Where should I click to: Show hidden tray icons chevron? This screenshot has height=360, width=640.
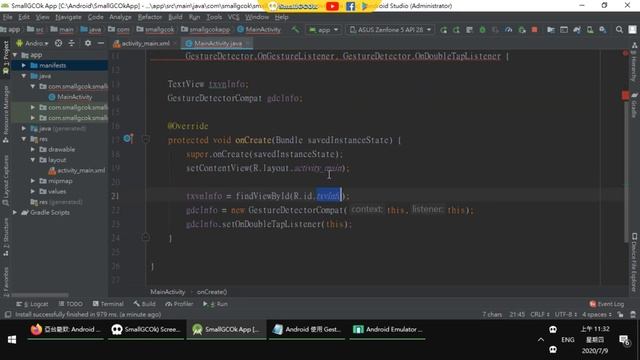click(541, 340)
